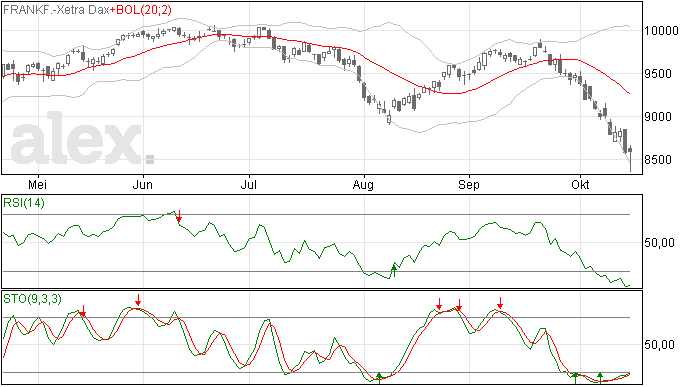
Task: Click the 8500 price axis label
Action: click(x=658, y=160)
